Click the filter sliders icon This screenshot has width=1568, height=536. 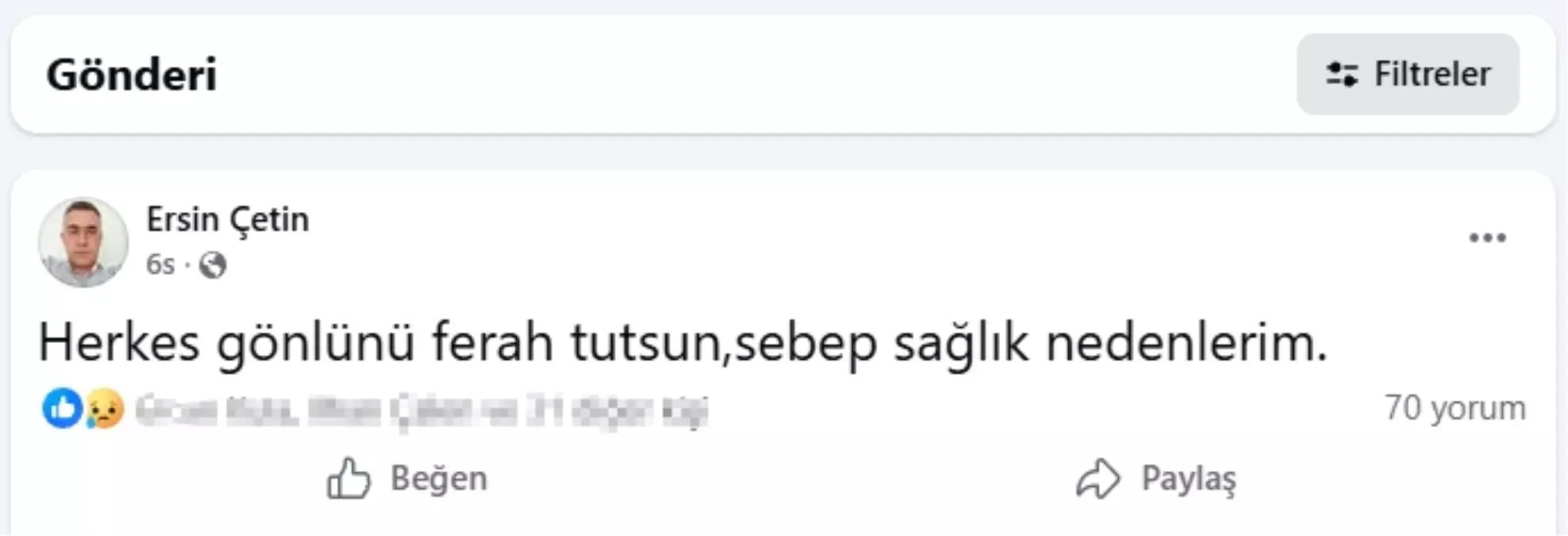pos(1342,75)
